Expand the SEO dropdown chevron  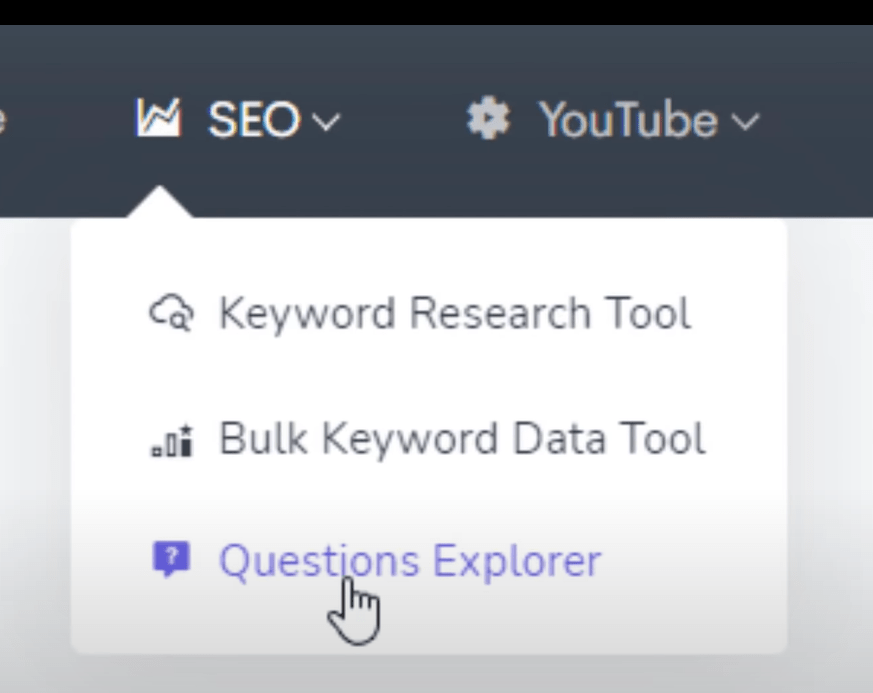[x=327, y=122]
